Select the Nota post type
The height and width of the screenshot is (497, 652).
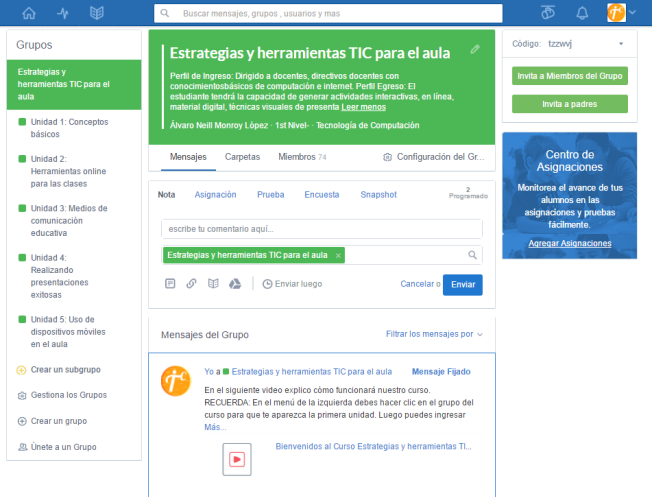[166, 195]
